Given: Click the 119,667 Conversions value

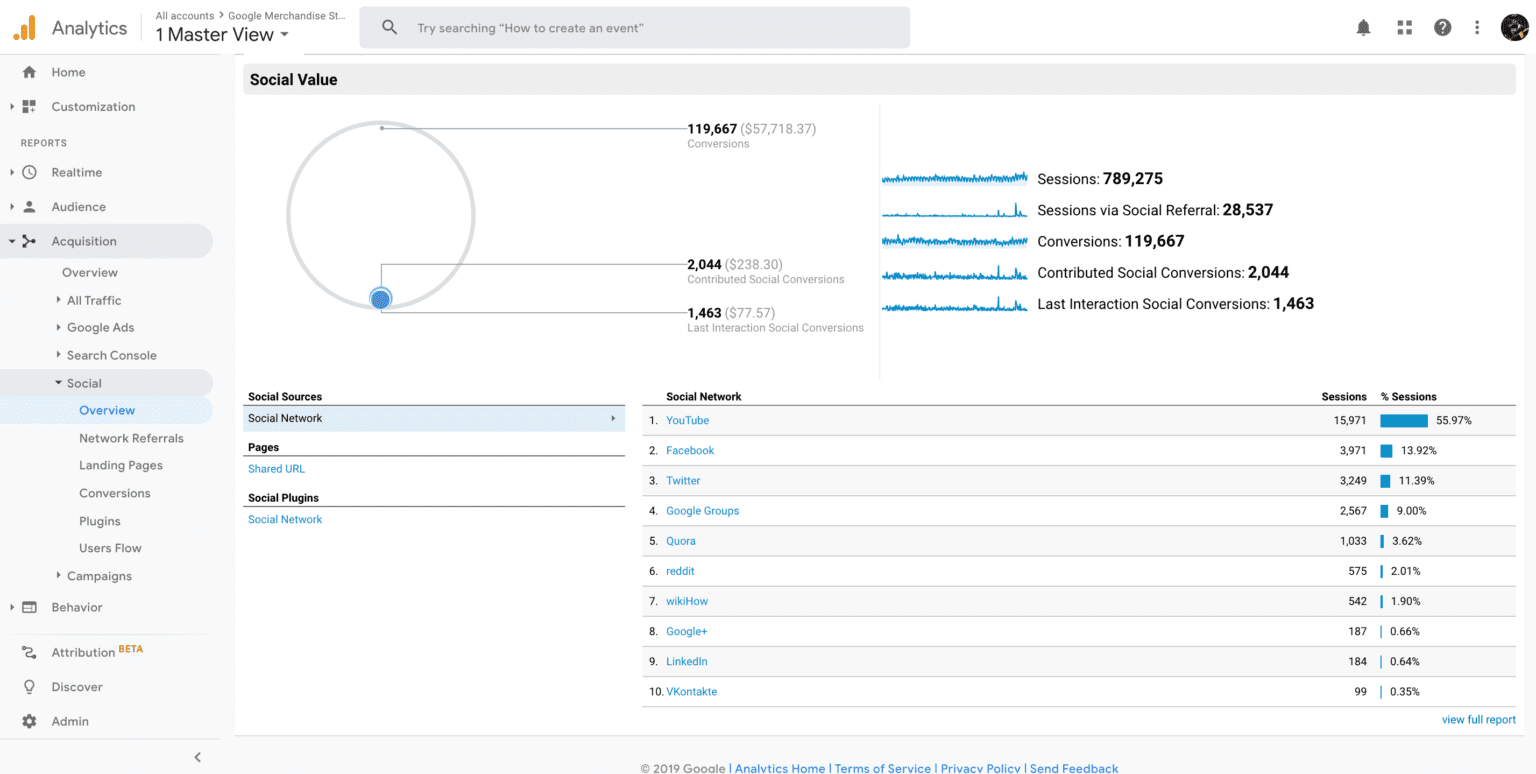Looking at the screenshot, I should [x=712, y=129].
